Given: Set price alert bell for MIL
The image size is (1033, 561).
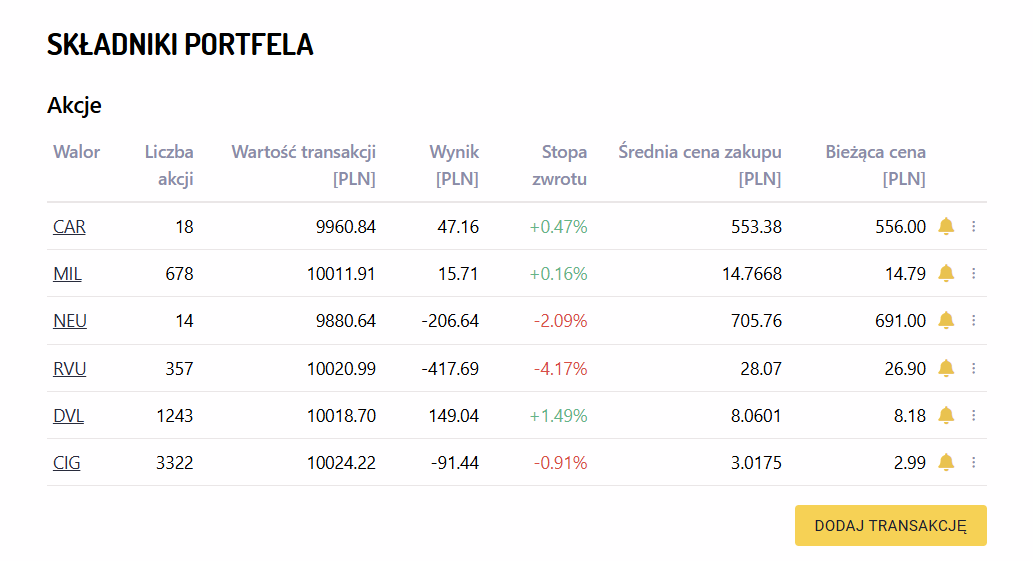Looking at the screenshot, I should tap(946, 273).
